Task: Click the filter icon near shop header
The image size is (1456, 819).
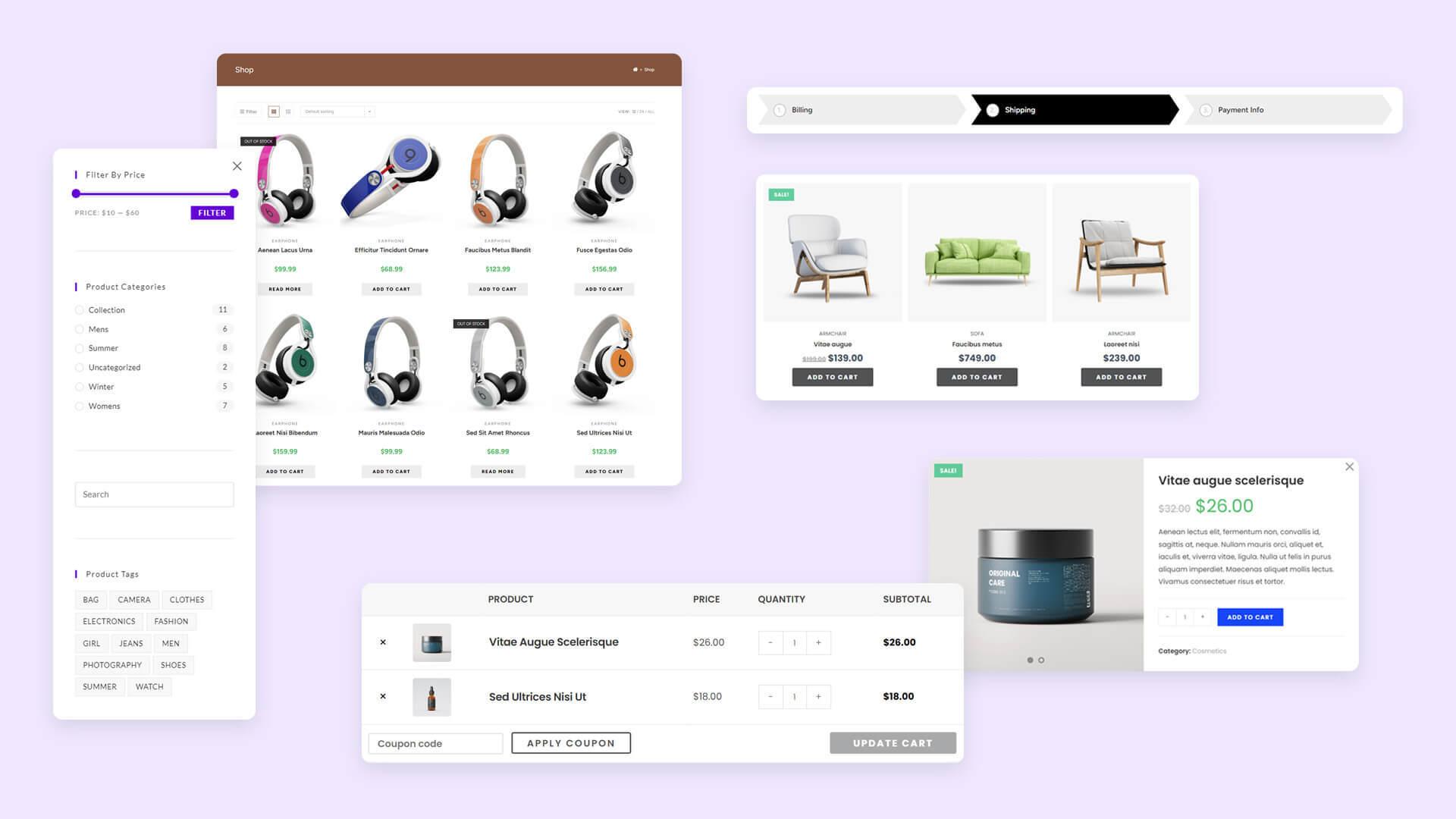Action: click(248, 111)
